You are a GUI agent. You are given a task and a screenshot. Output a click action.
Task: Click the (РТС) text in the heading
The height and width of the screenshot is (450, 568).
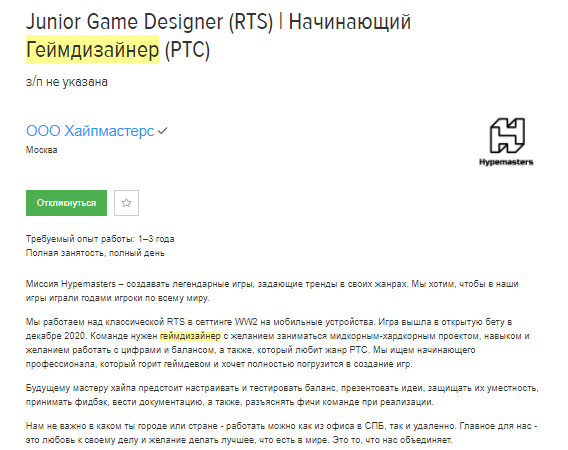[187, 49]
